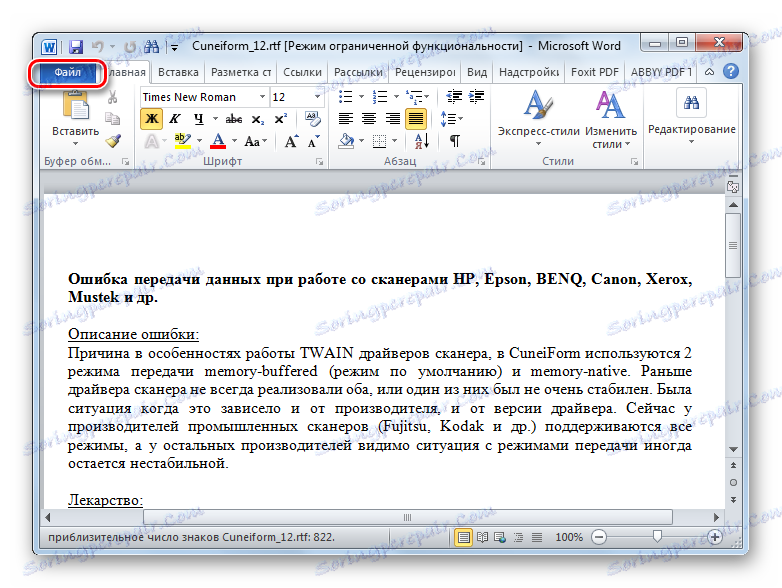The height and width of the screenshot is (588, 782).
Task: Switch to the Вставка tab
Action: [x=178, y=72]
